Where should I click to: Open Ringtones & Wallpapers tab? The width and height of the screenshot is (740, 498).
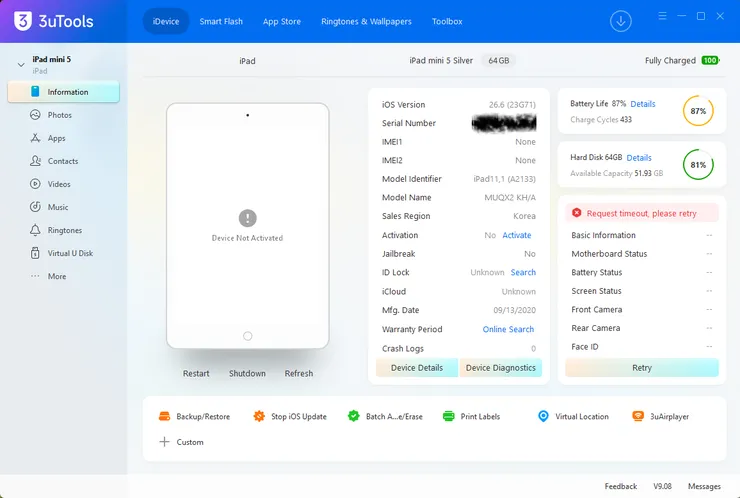point(366,21)
